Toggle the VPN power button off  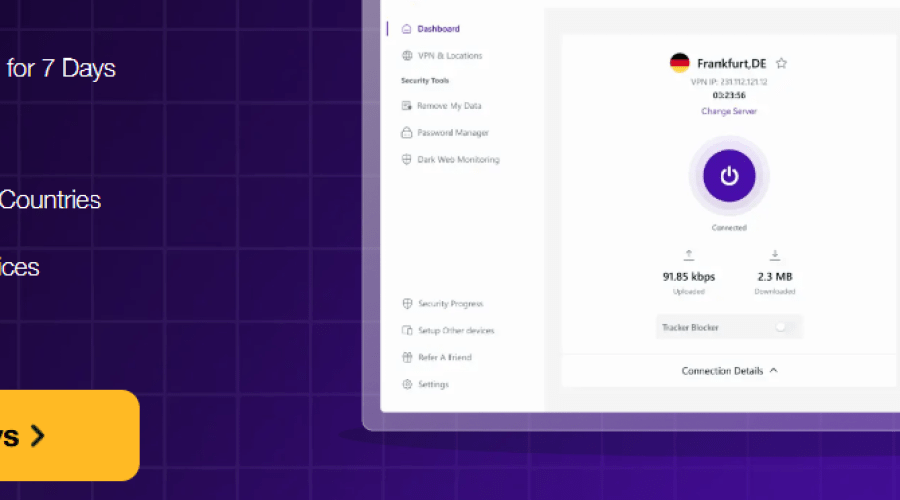(x=729, y=176)
